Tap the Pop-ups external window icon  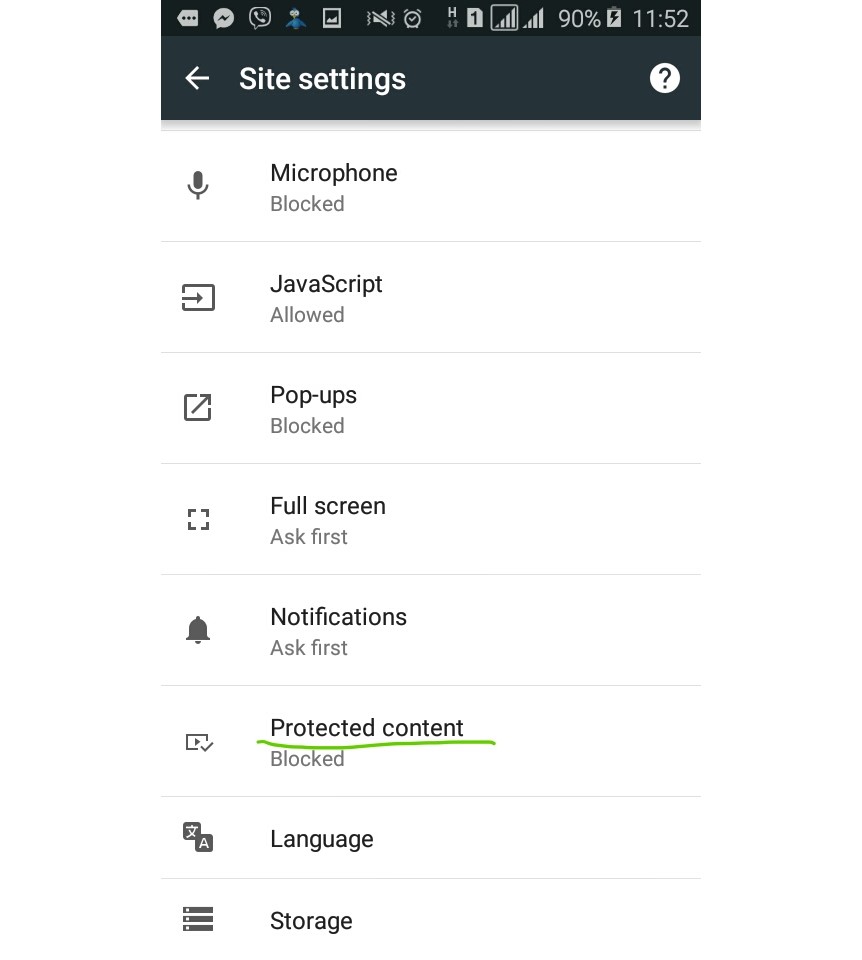(x=198, y=408)
